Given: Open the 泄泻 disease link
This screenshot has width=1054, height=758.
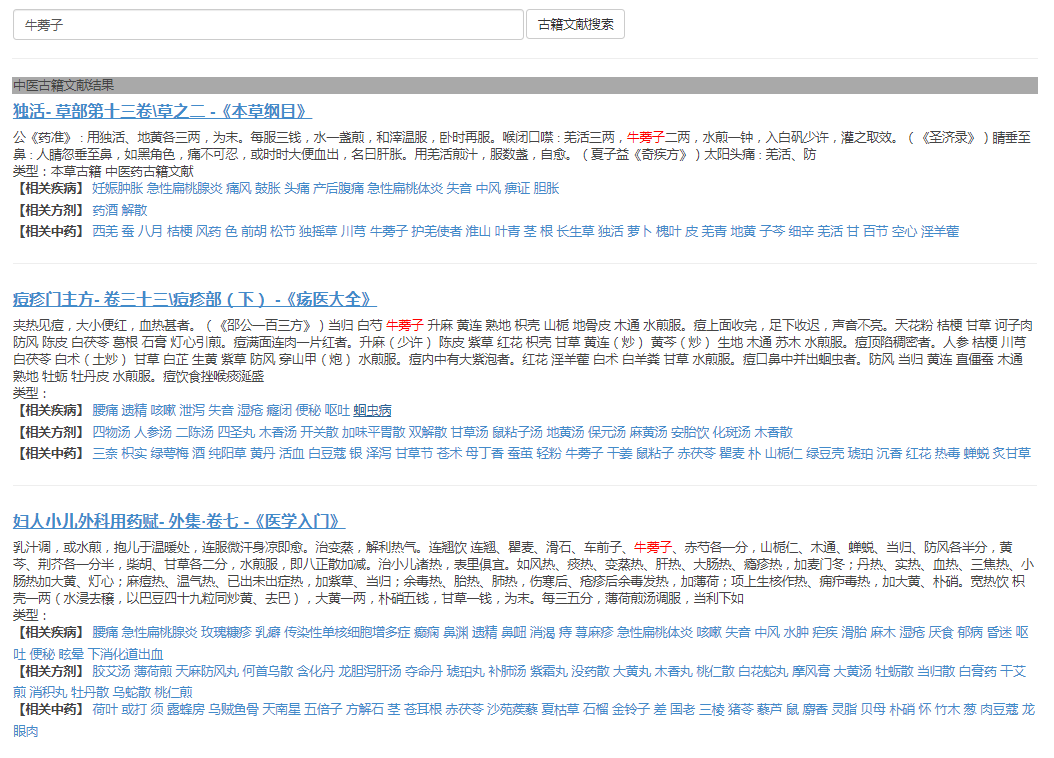Looking at the screenshot, I should pyautogui.click(x=192, y=410).
